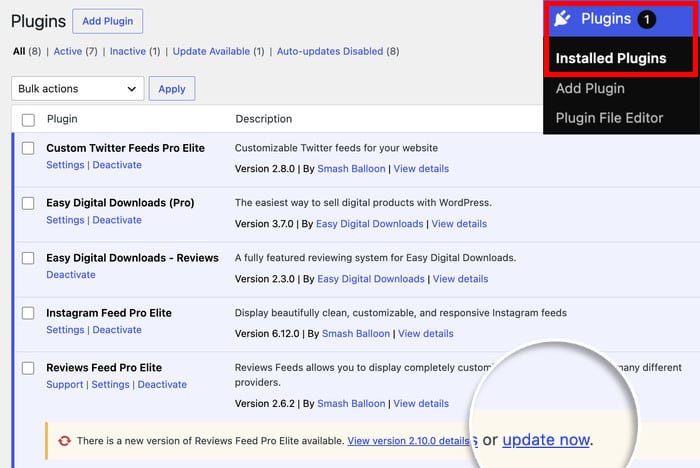Click the Reviews Feed Pro Elite plugin name
Image resolution: width=700 pixels, height=468 pixels.
104,368
